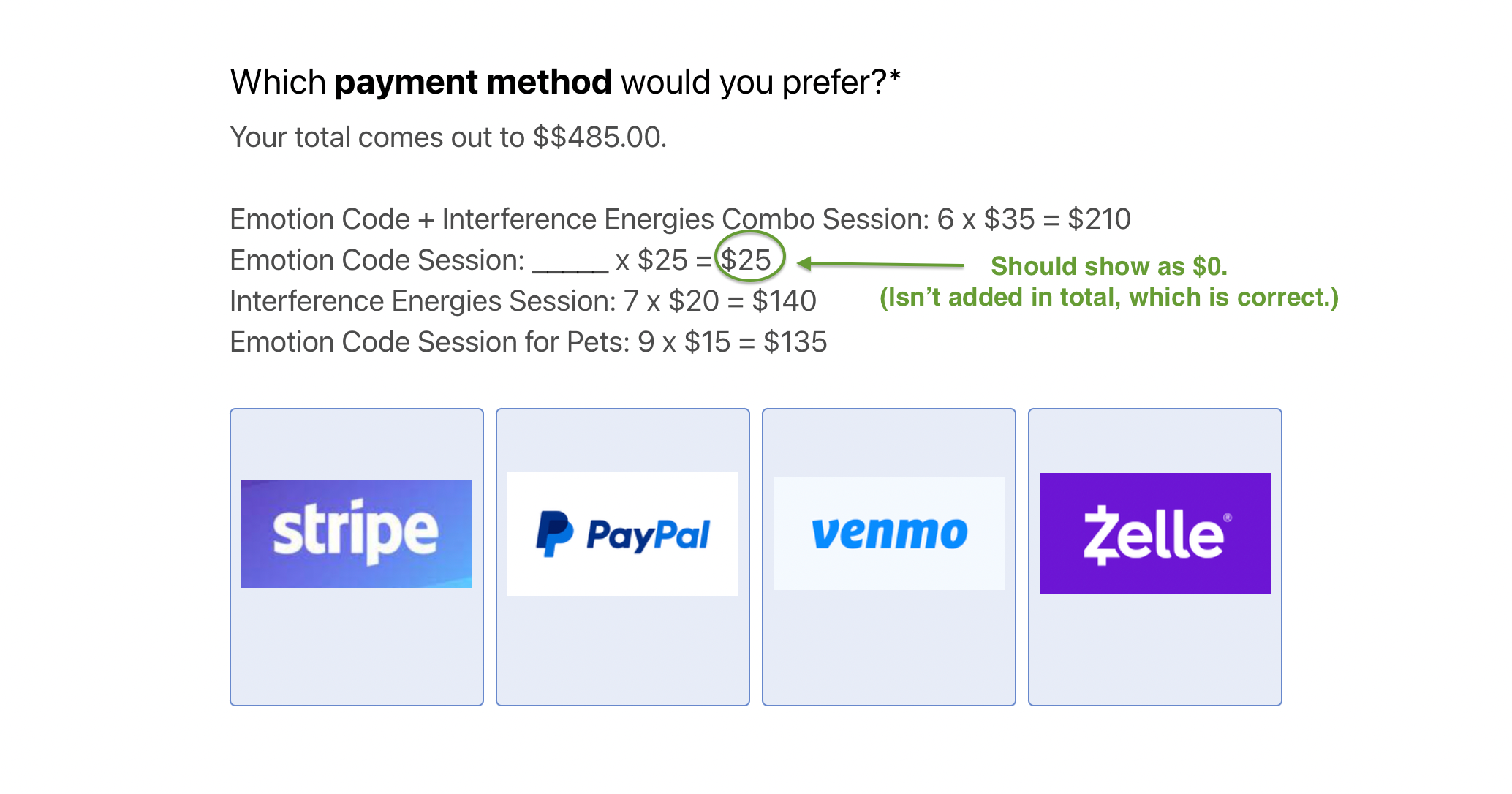Click empty area below Zelle logo in card
Screen dimensions: 1512x794
[1155, 650]
